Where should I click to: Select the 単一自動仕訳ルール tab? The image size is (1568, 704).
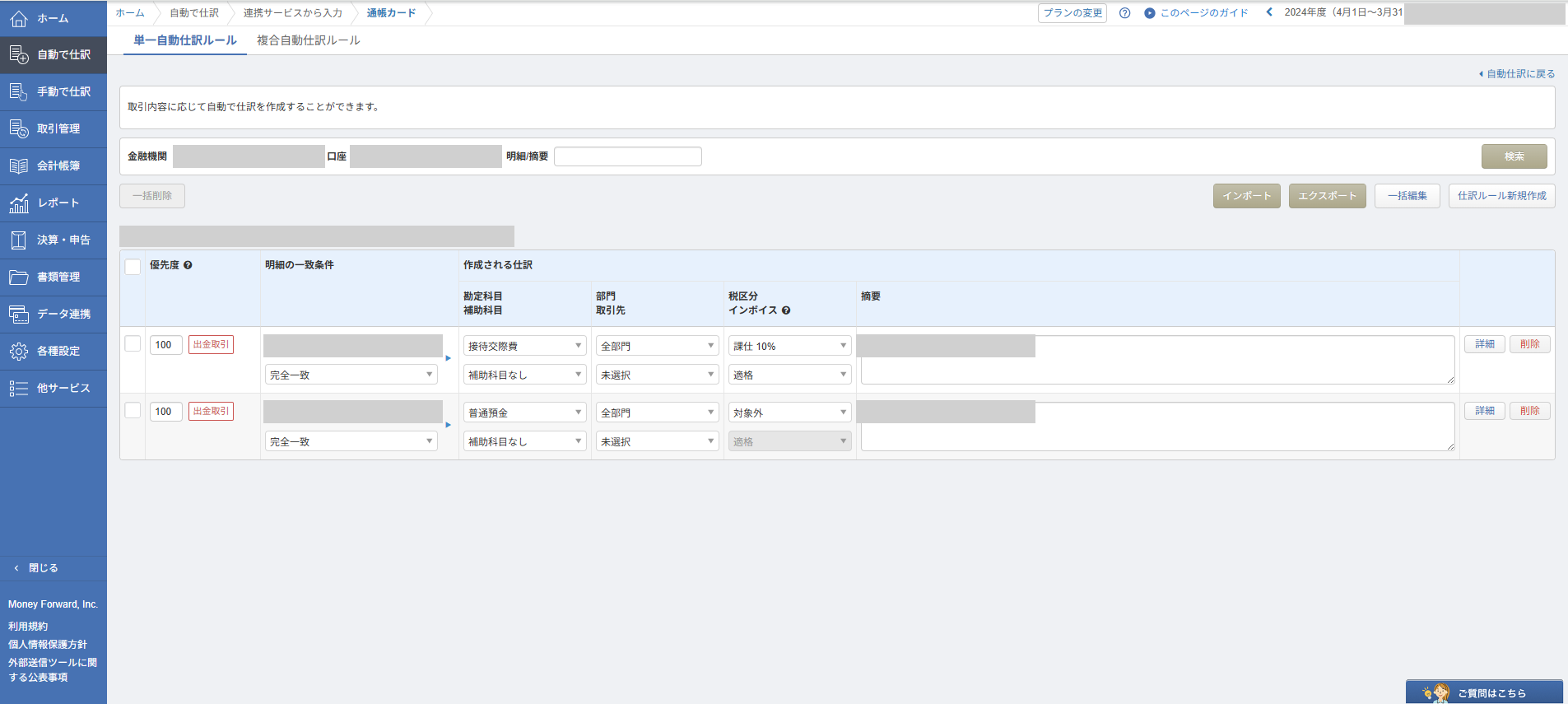(185, 40)
